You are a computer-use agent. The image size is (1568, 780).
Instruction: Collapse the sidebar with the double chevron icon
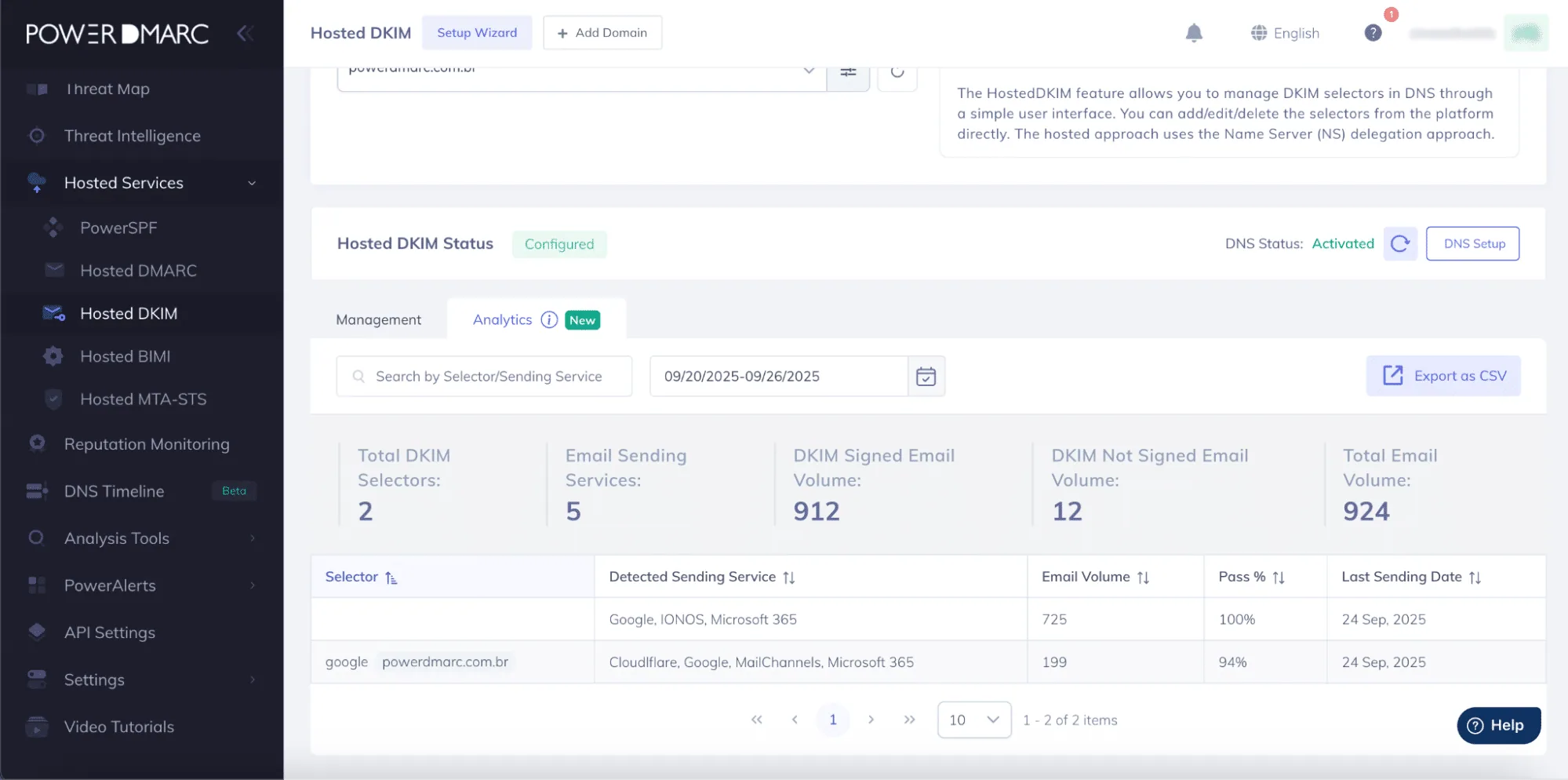point(246,33)
